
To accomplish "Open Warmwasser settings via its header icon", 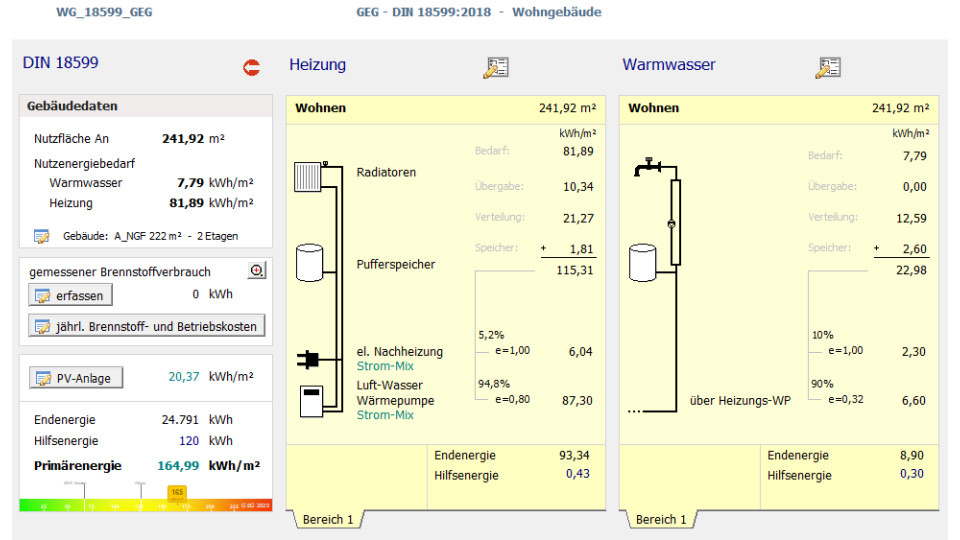I will 827,67.
